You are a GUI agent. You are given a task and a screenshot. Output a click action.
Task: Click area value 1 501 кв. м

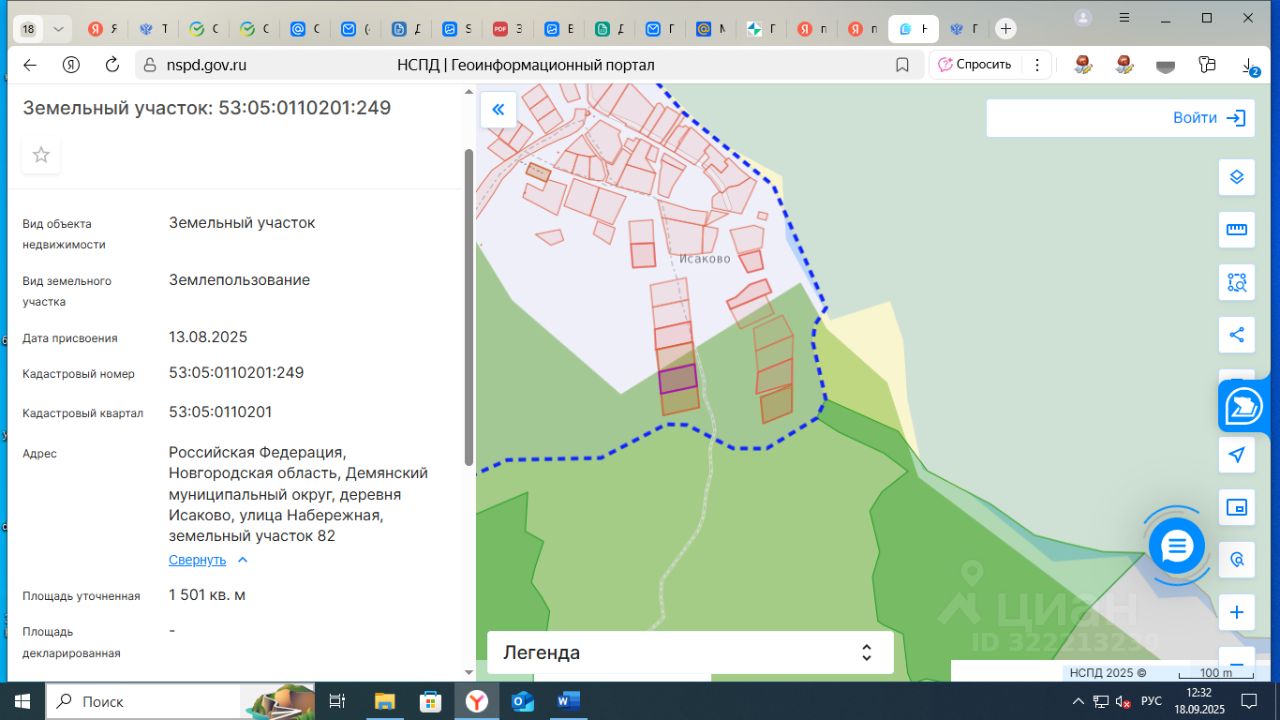point(207,595)
